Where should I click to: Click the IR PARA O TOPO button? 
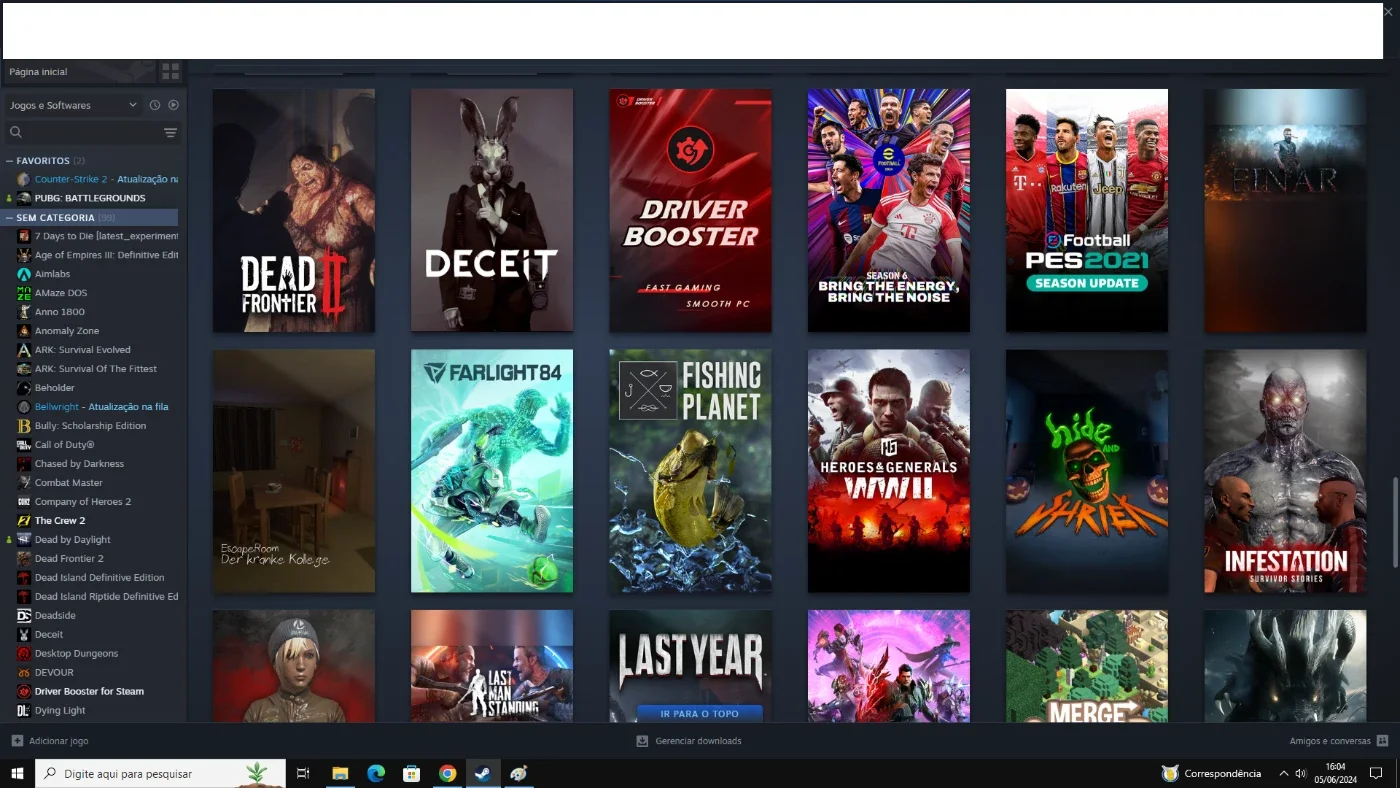pos(700,714)
